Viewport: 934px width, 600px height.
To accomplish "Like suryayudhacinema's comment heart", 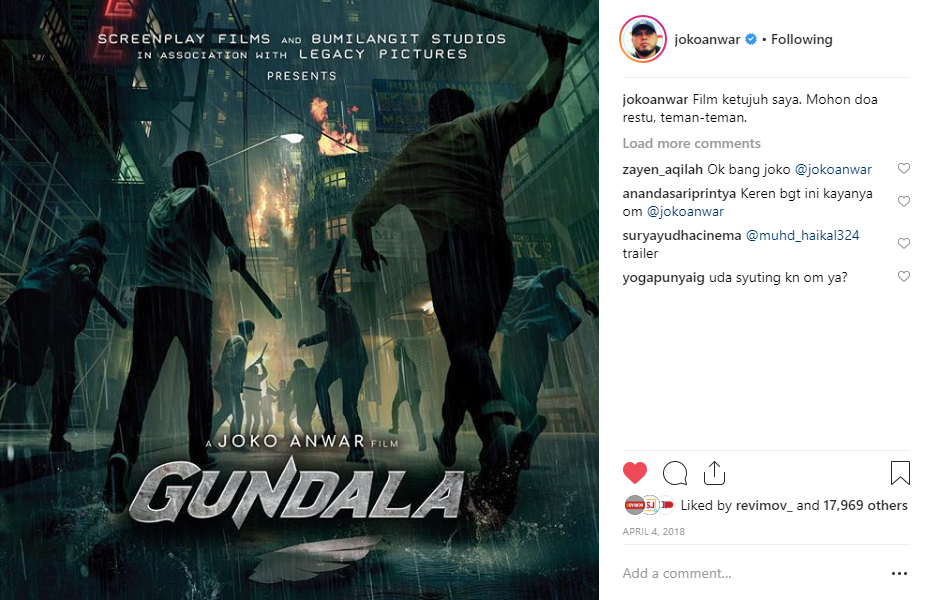I will pyautogui.click(x=904, y=243).
